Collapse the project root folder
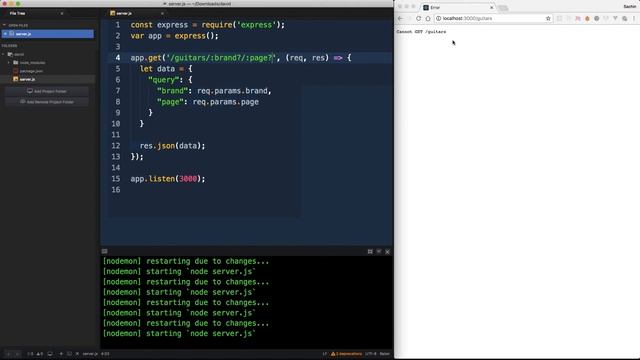Image resolution: width=640 pixels, height=360 pixels. [x=4, y=54]
